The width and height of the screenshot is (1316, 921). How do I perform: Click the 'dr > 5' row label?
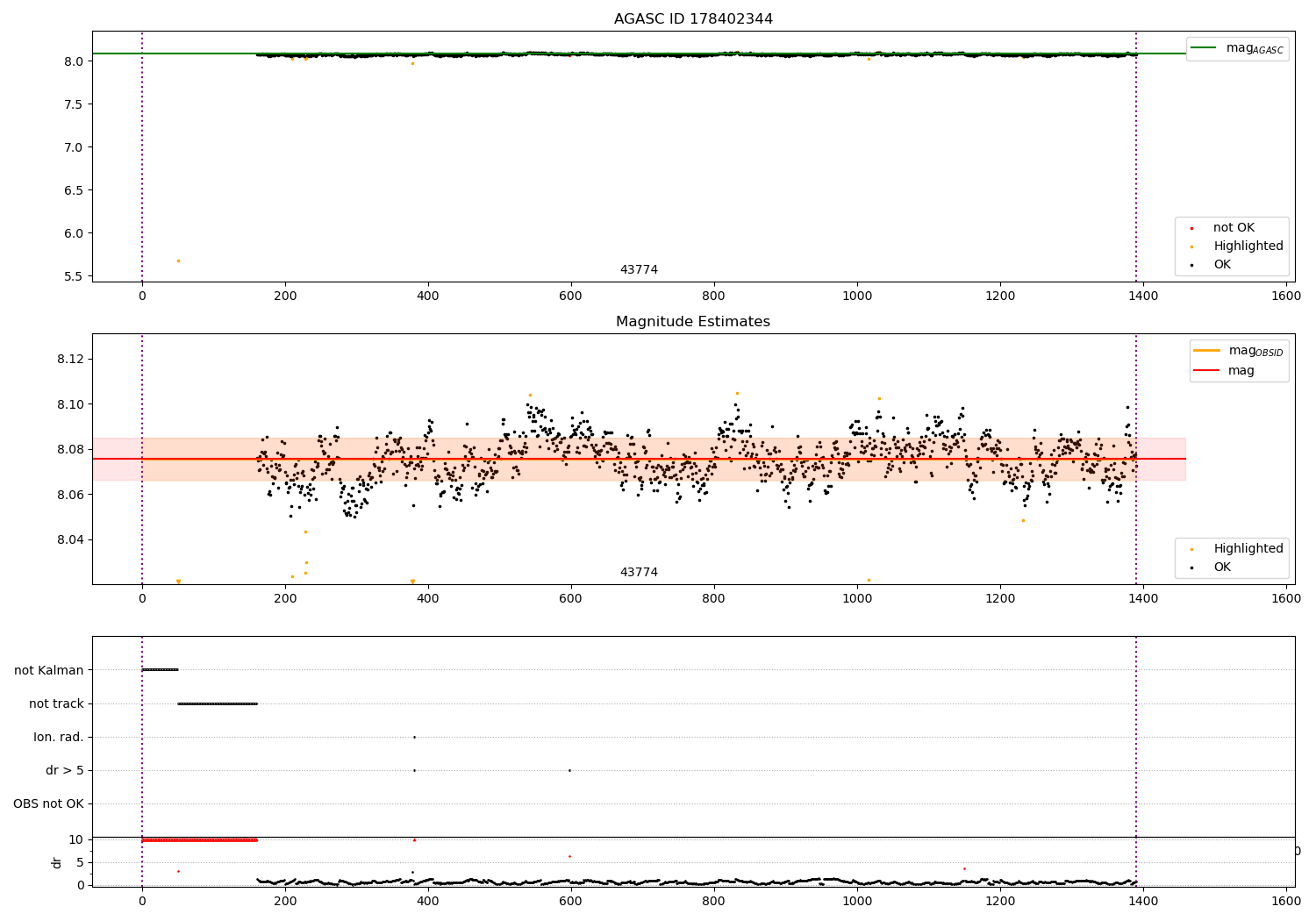(65, 770)
